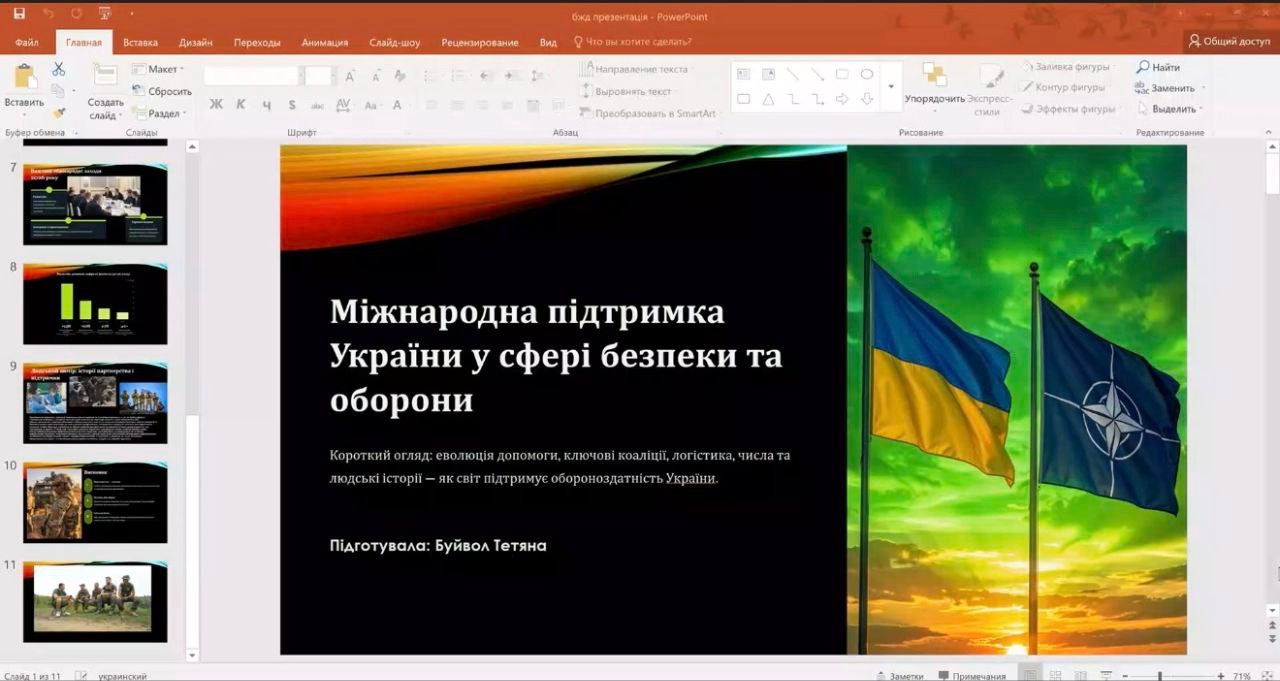Increase font size icon
Screen dimensions: 1280x681
[x=351, y=76]
